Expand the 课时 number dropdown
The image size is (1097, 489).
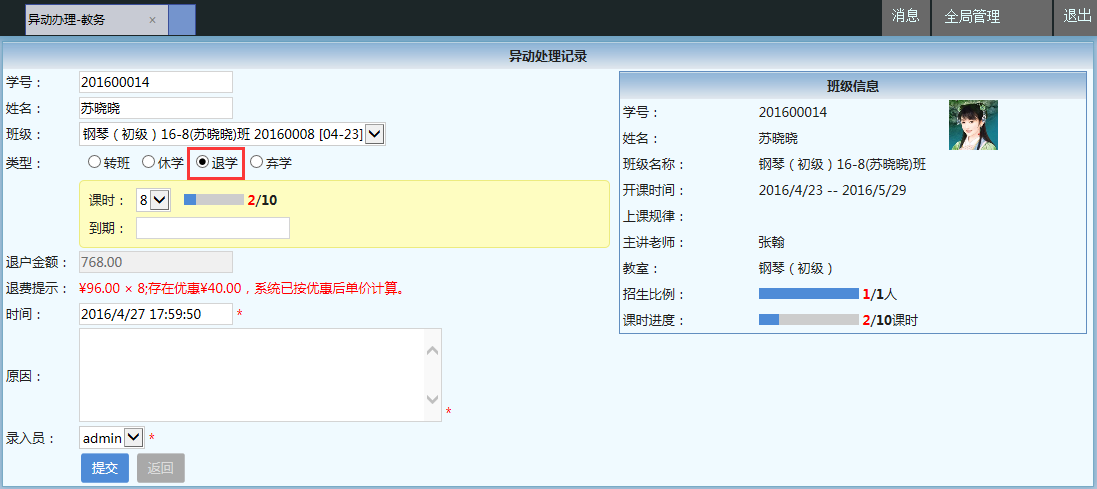[x=160, y=200]
